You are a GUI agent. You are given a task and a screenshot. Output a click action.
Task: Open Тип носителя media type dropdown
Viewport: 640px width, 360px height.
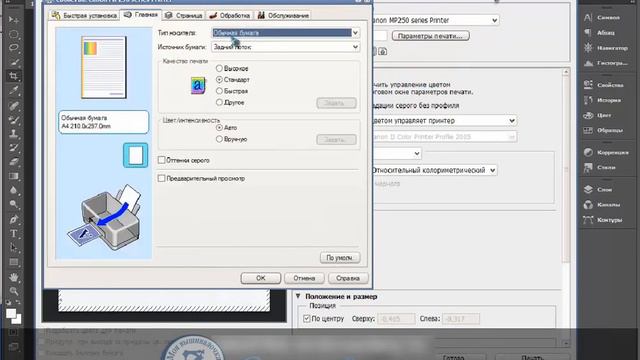[x=285, y=33]
